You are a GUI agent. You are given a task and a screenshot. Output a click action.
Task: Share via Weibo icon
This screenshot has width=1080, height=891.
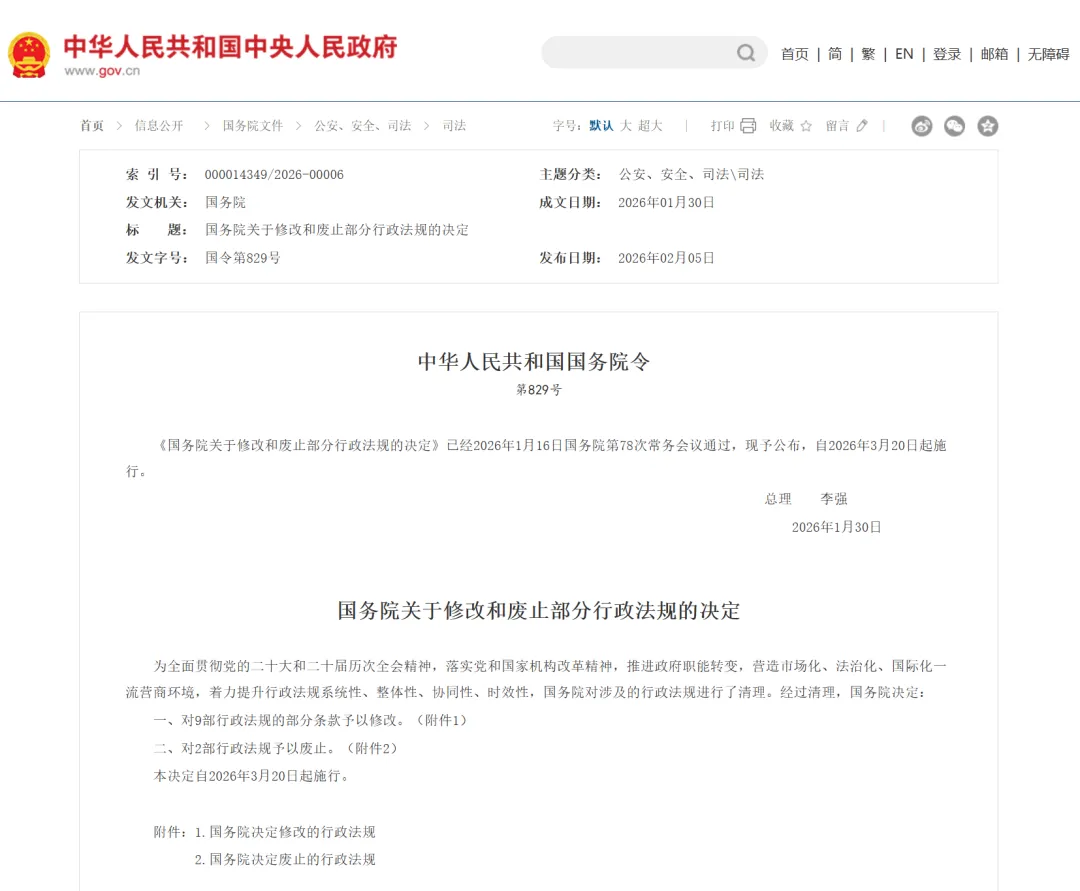coord(922,126)
